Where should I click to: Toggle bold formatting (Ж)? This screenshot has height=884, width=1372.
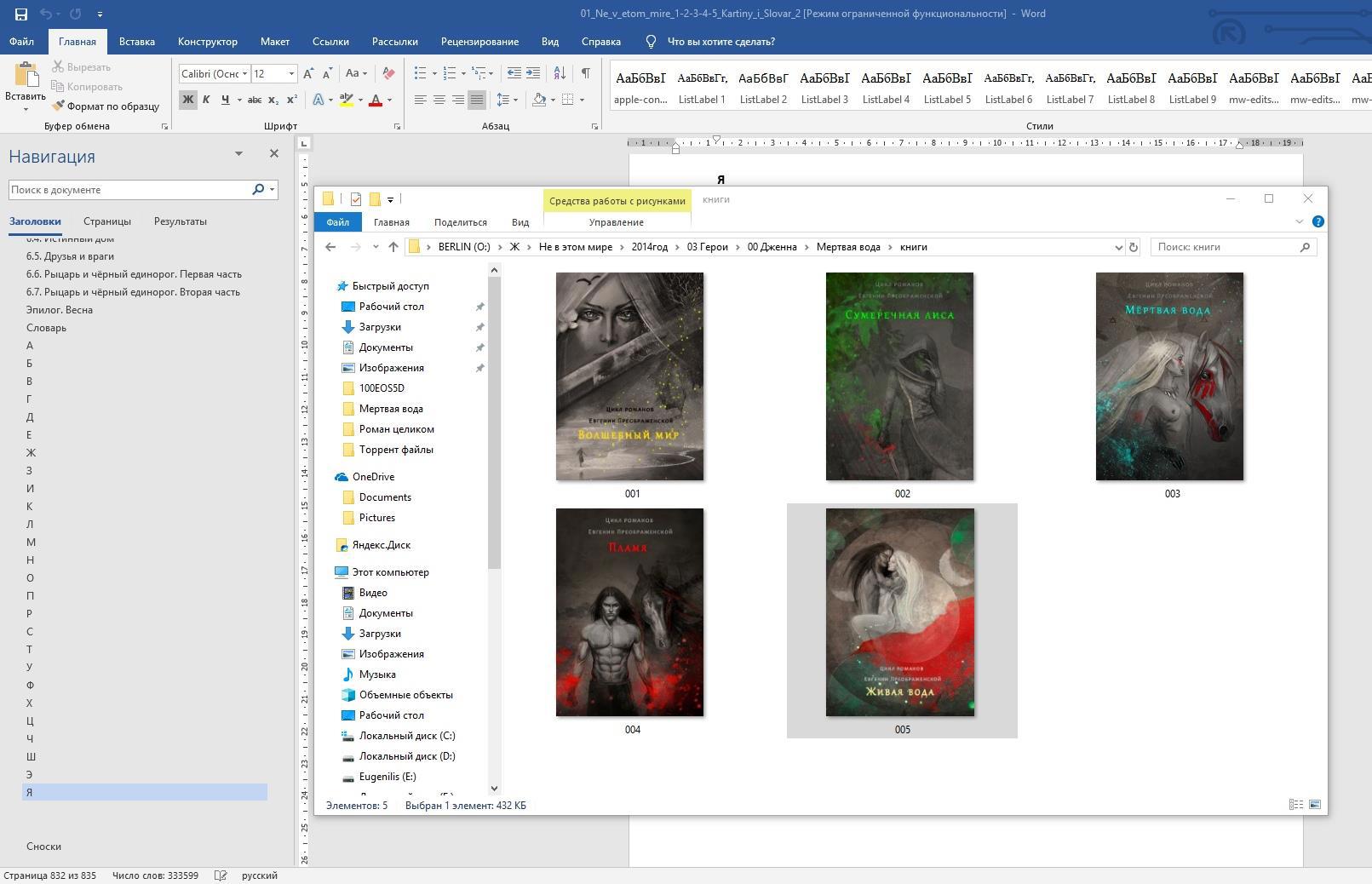(x=187, y=100)
